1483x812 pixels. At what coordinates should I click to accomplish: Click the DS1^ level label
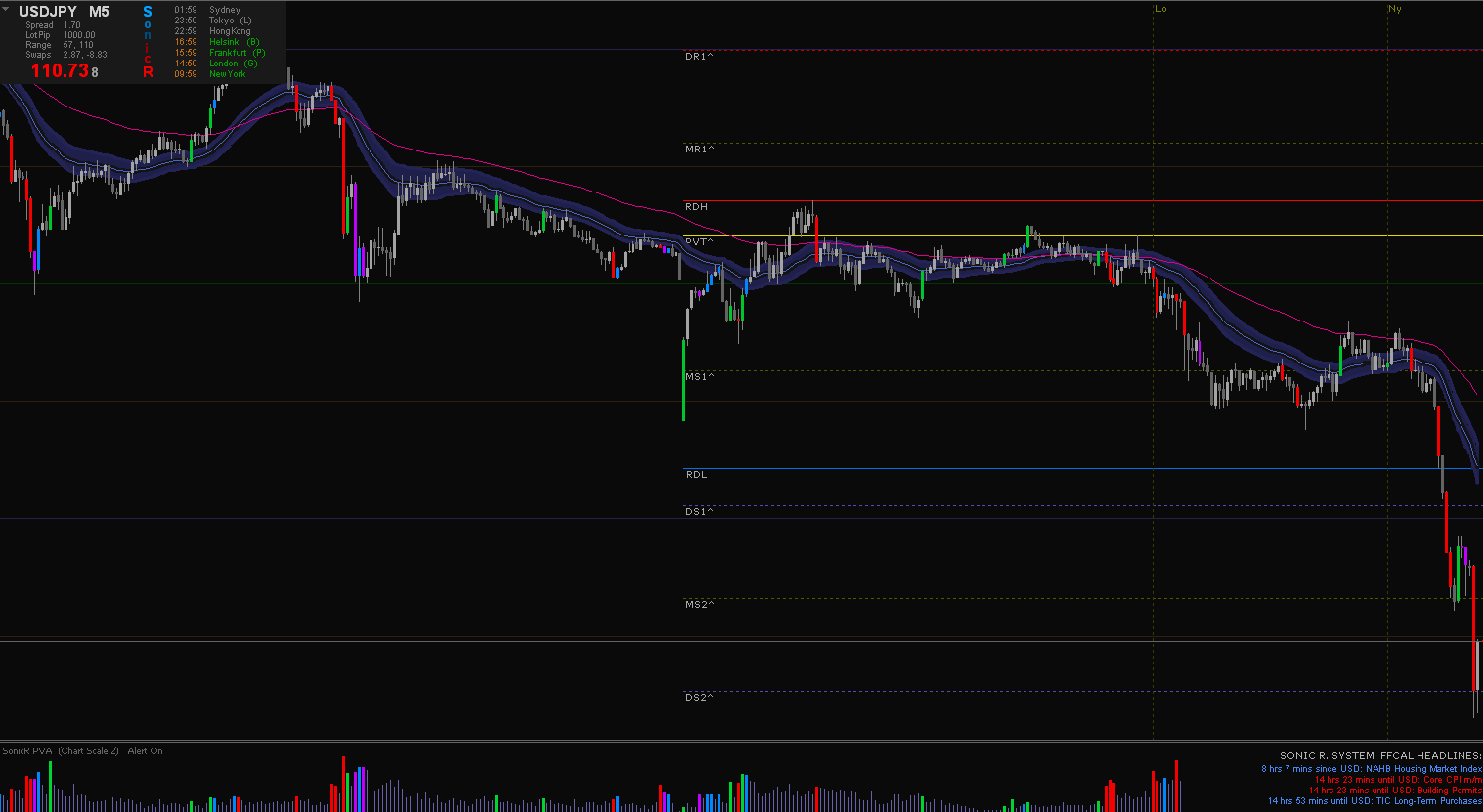pos(699,511)
